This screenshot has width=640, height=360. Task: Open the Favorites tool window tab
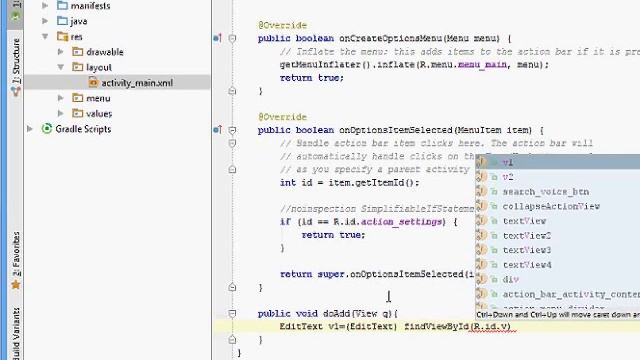[x=16, y=254]
